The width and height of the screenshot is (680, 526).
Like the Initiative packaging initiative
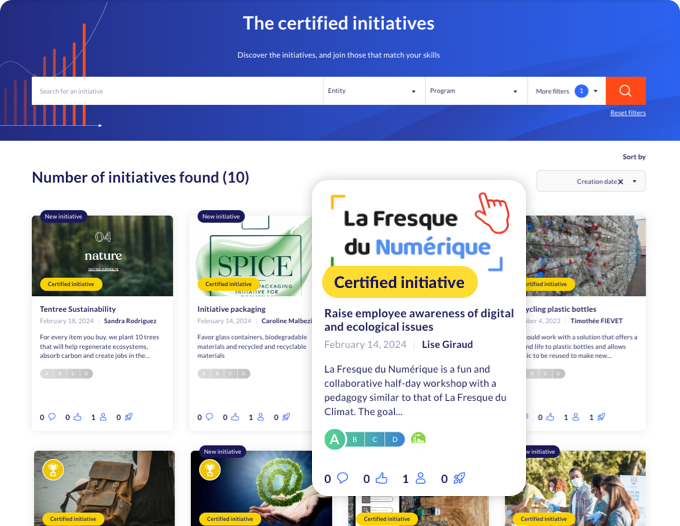coord(235,417)
